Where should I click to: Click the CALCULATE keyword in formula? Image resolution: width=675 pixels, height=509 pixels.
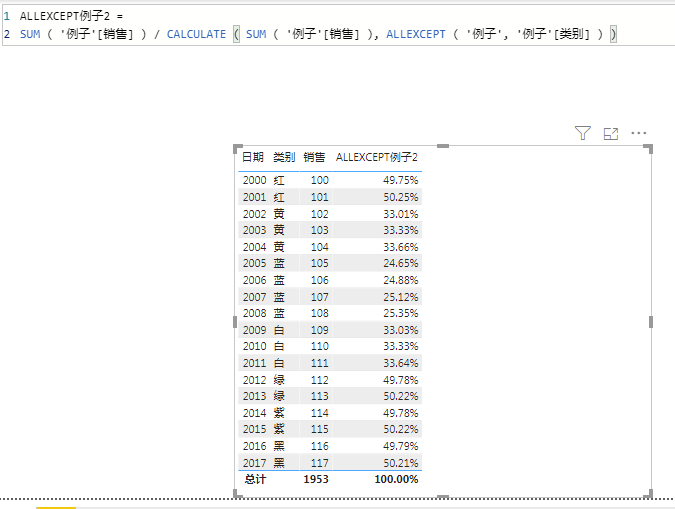click(196, 34)
